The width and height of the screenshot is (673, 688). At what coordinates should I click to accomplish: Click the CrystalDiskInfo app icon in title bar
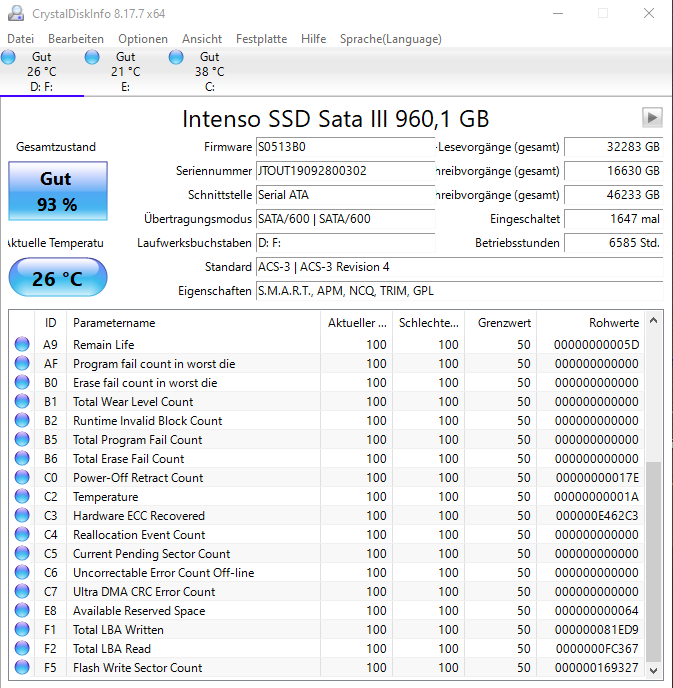tap(16, 14)
